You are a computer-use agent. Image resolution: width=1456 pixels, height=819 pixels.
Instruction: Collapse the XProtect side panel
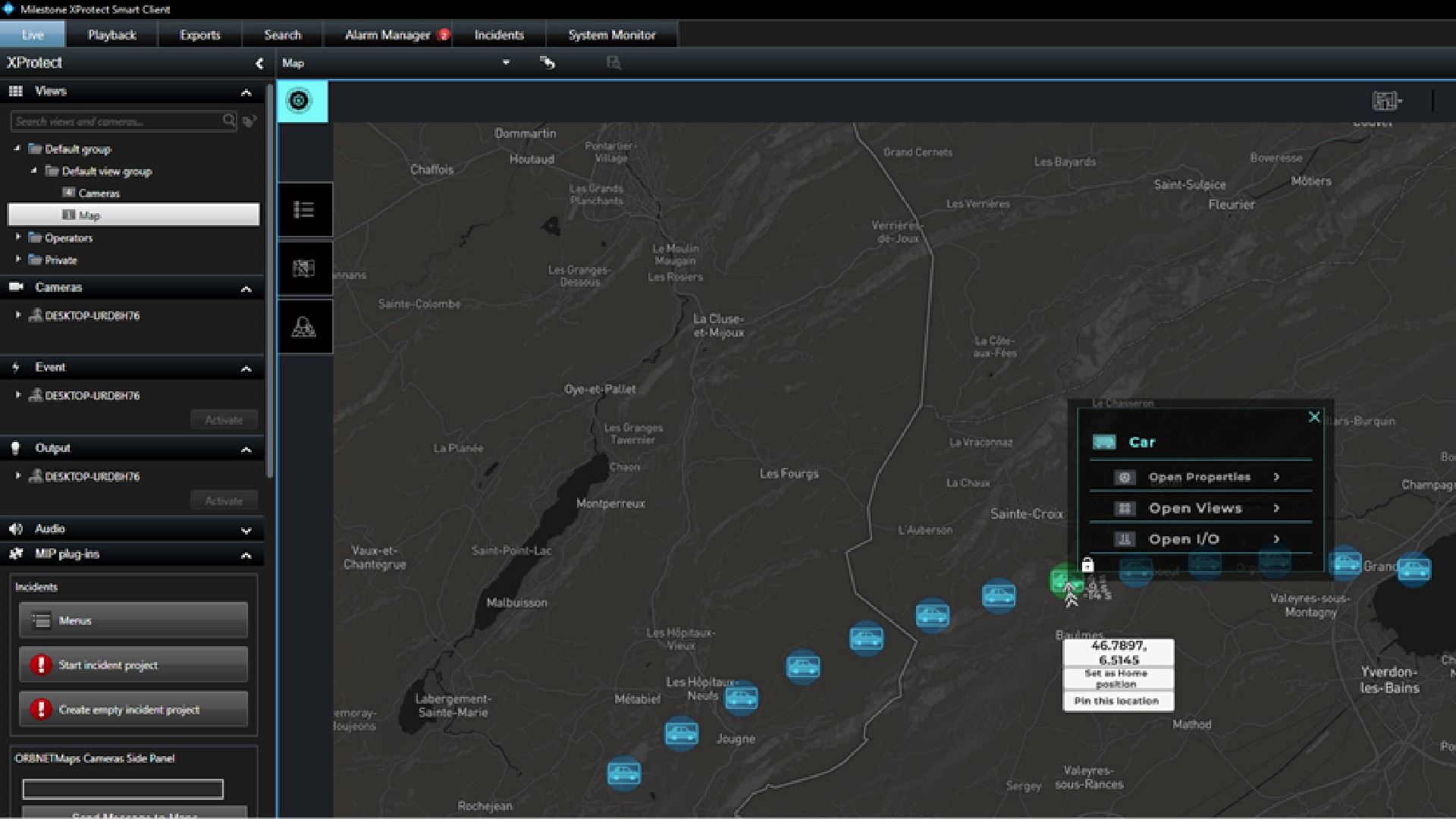[x=259, y=64]
